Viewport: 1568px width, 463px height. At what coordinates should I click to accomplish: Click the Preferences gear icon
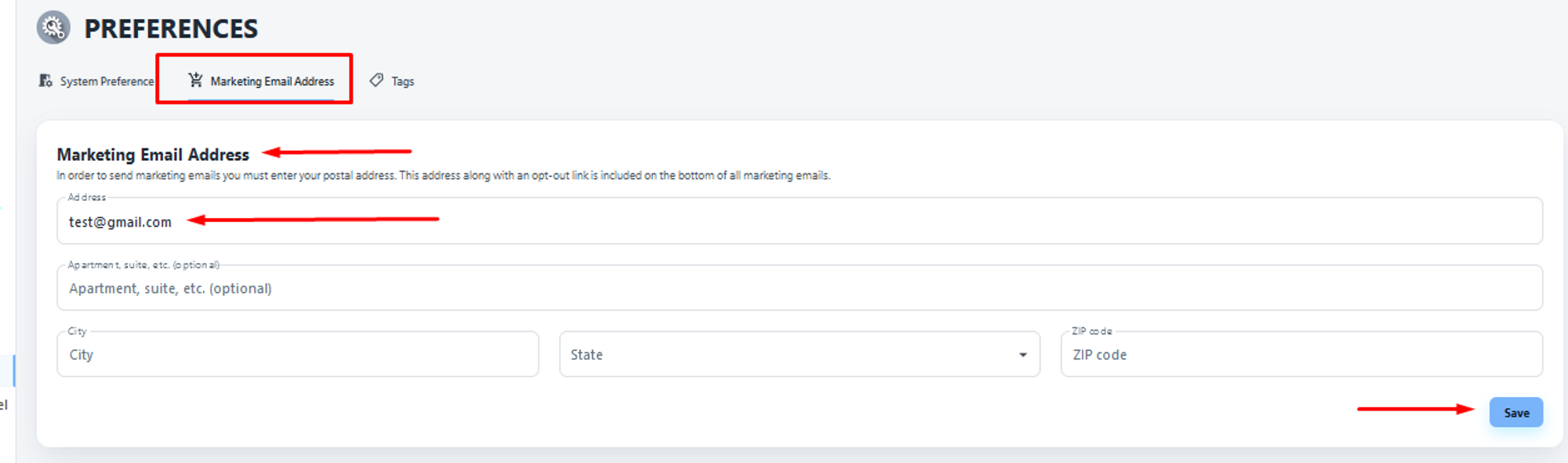pos(53,28)
